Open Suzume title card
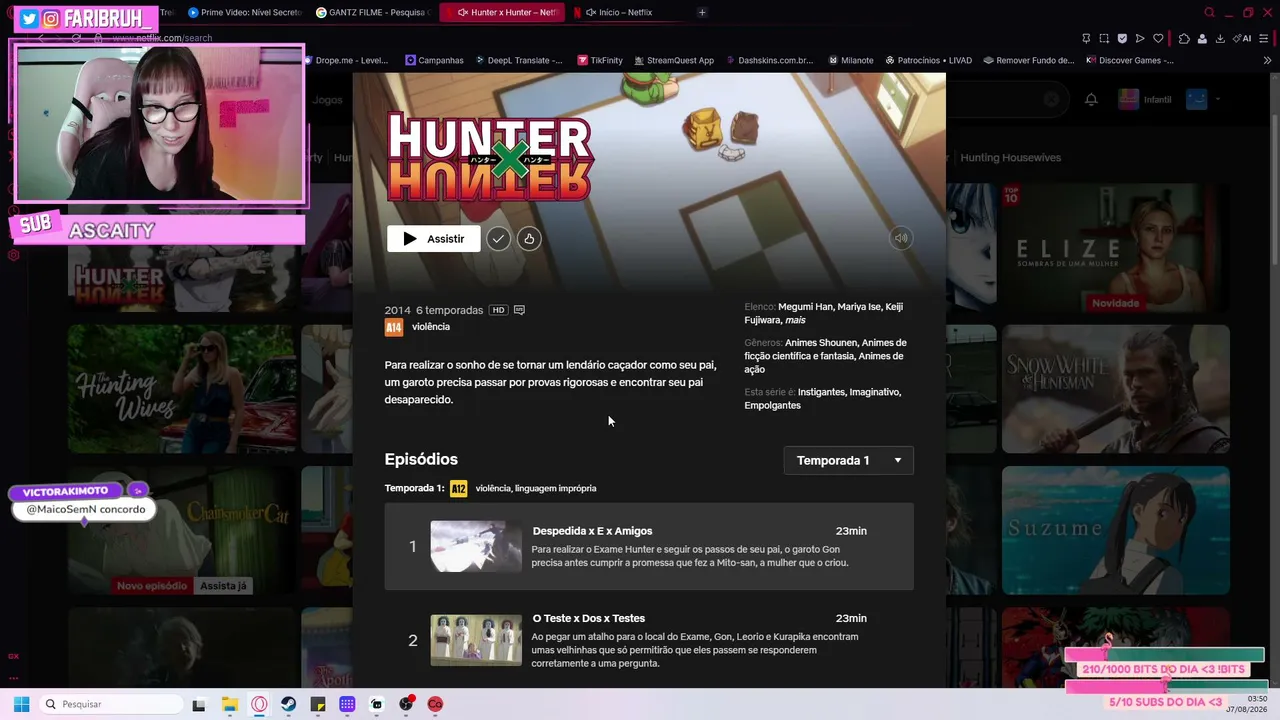 click(1116, 530)
